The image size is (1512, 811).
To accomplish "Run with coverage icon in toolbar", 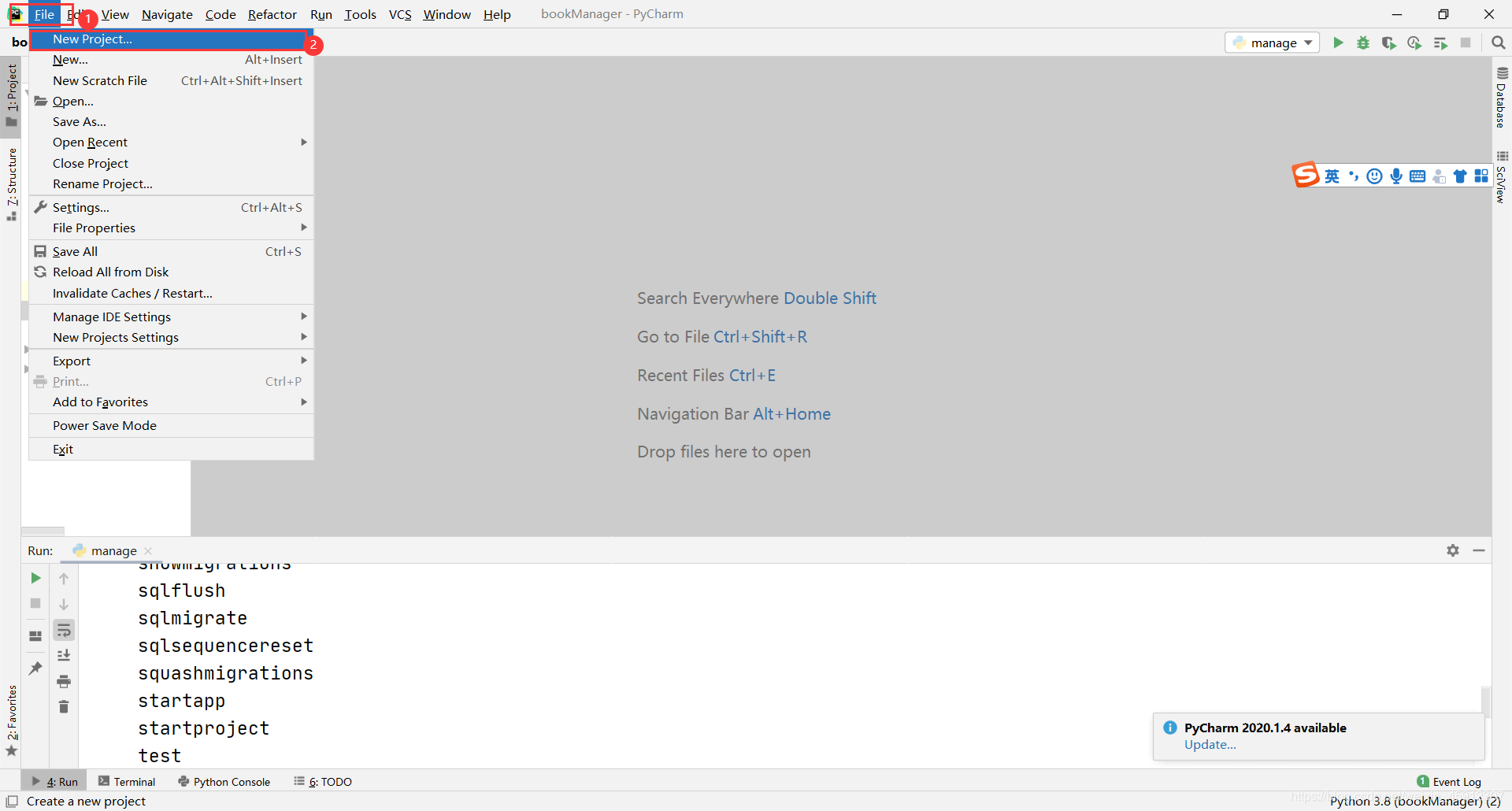I will 1388,43.
